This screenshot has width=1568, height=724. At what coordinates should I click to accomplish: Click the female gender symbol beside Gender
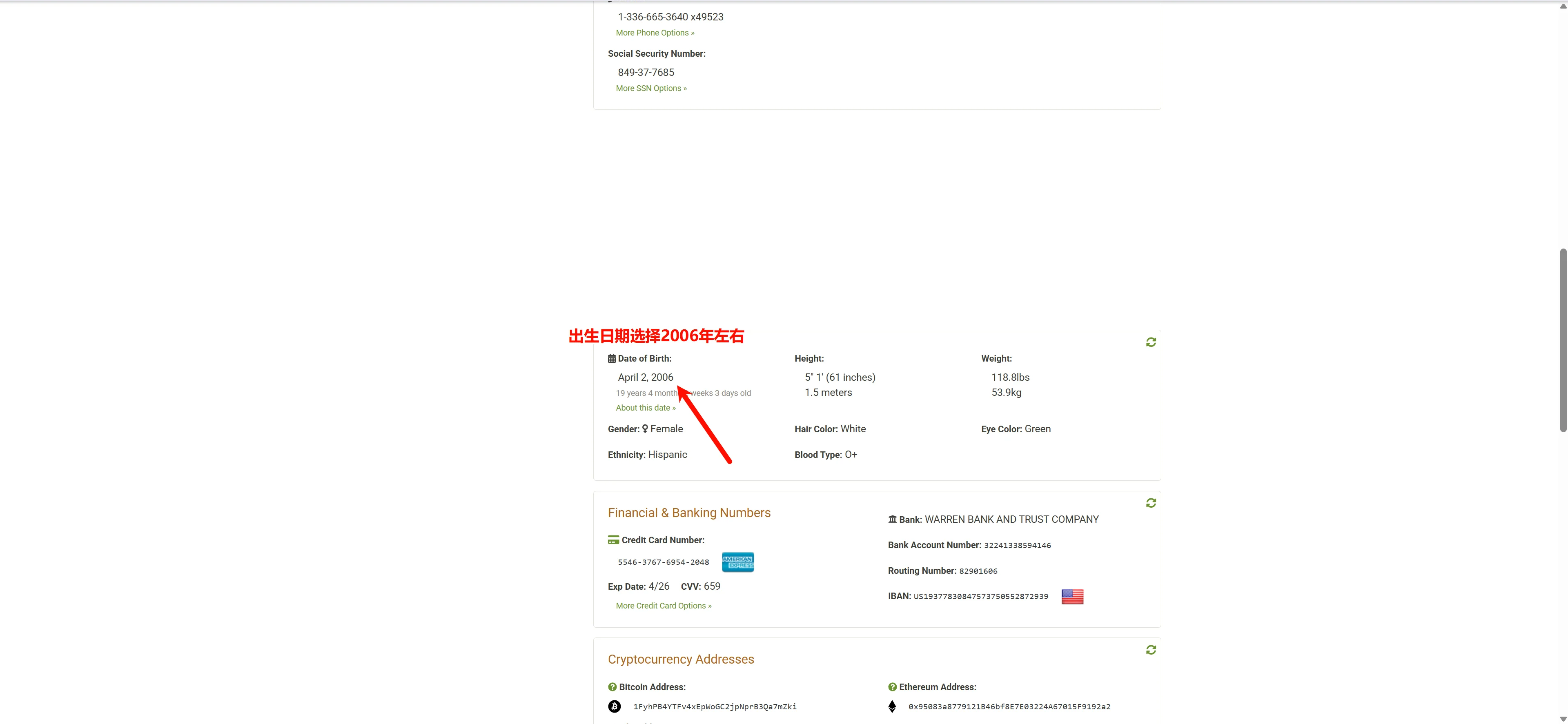(x=645, y=428)
